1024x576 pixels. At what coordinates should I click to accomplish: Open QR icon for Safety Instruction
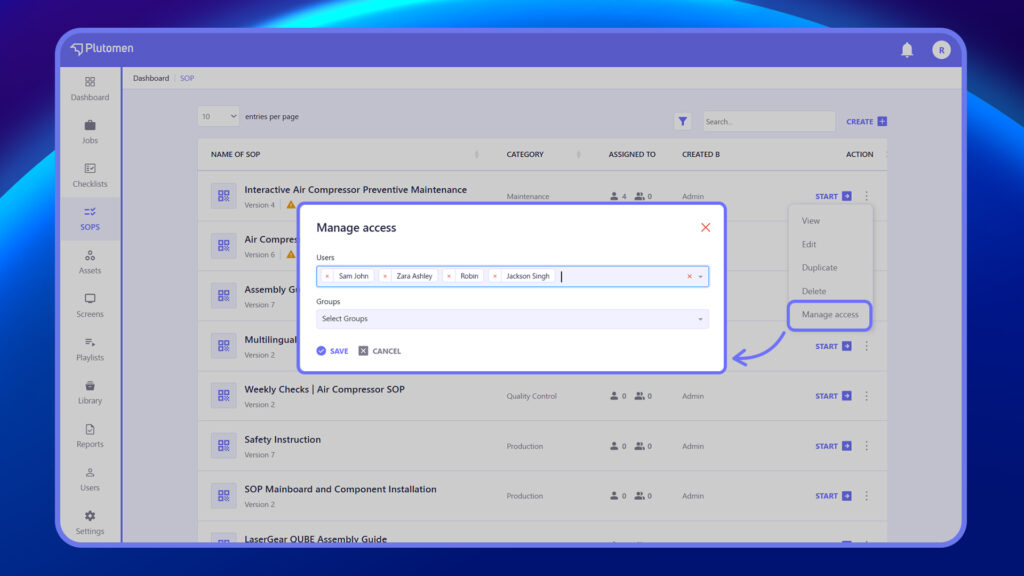tap(223, 445)
